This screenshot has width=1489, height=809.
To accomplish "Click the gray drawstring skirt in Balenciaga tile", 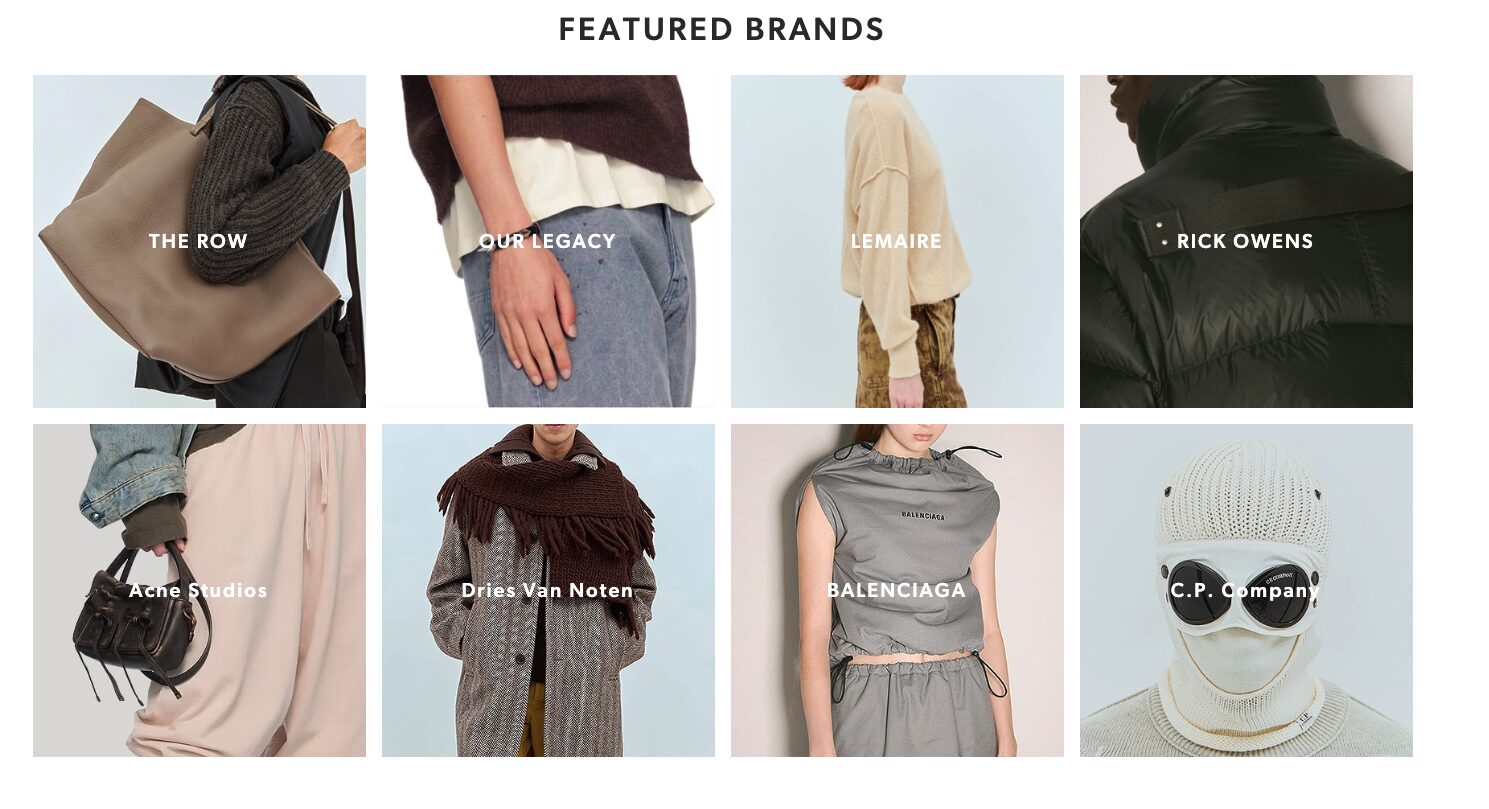I will [915, 706].
